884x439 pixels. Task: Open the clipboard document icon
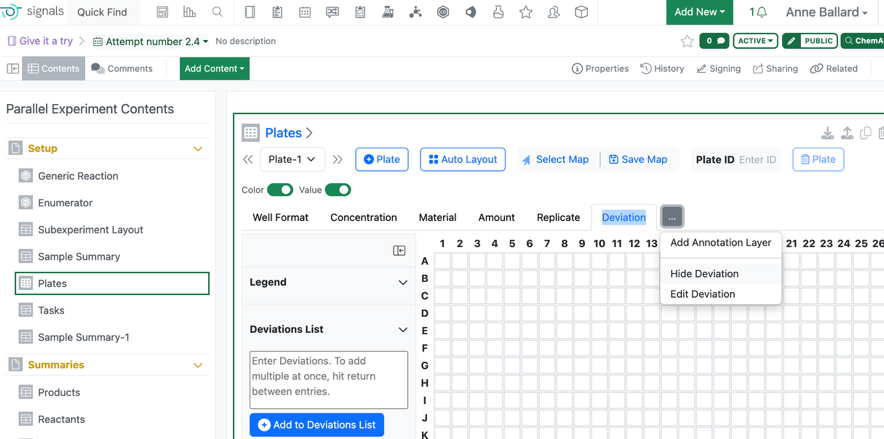pyautogui.click(x=277, y=12)
